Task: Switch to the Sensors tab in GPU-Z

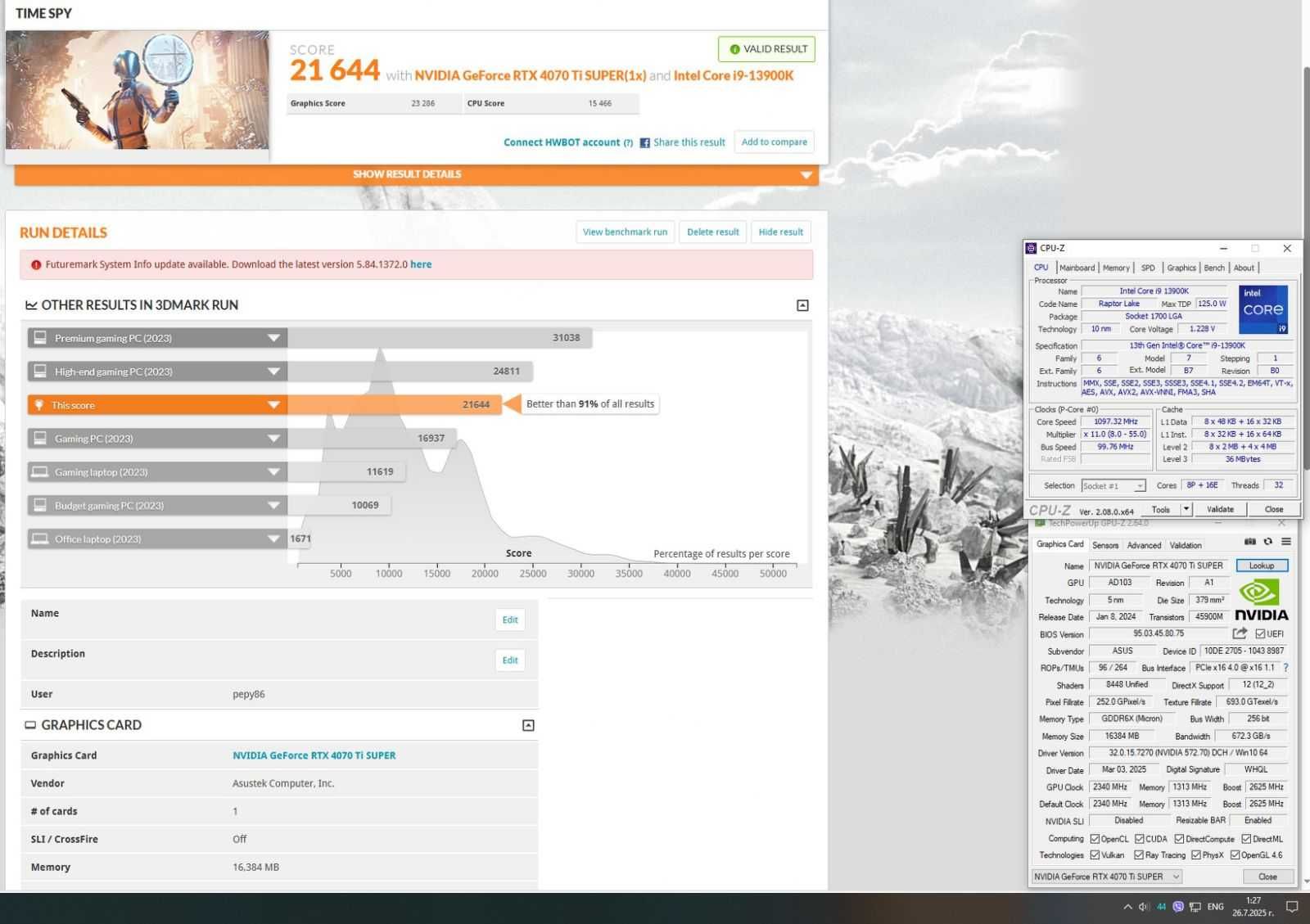Action: point(1104,545)
